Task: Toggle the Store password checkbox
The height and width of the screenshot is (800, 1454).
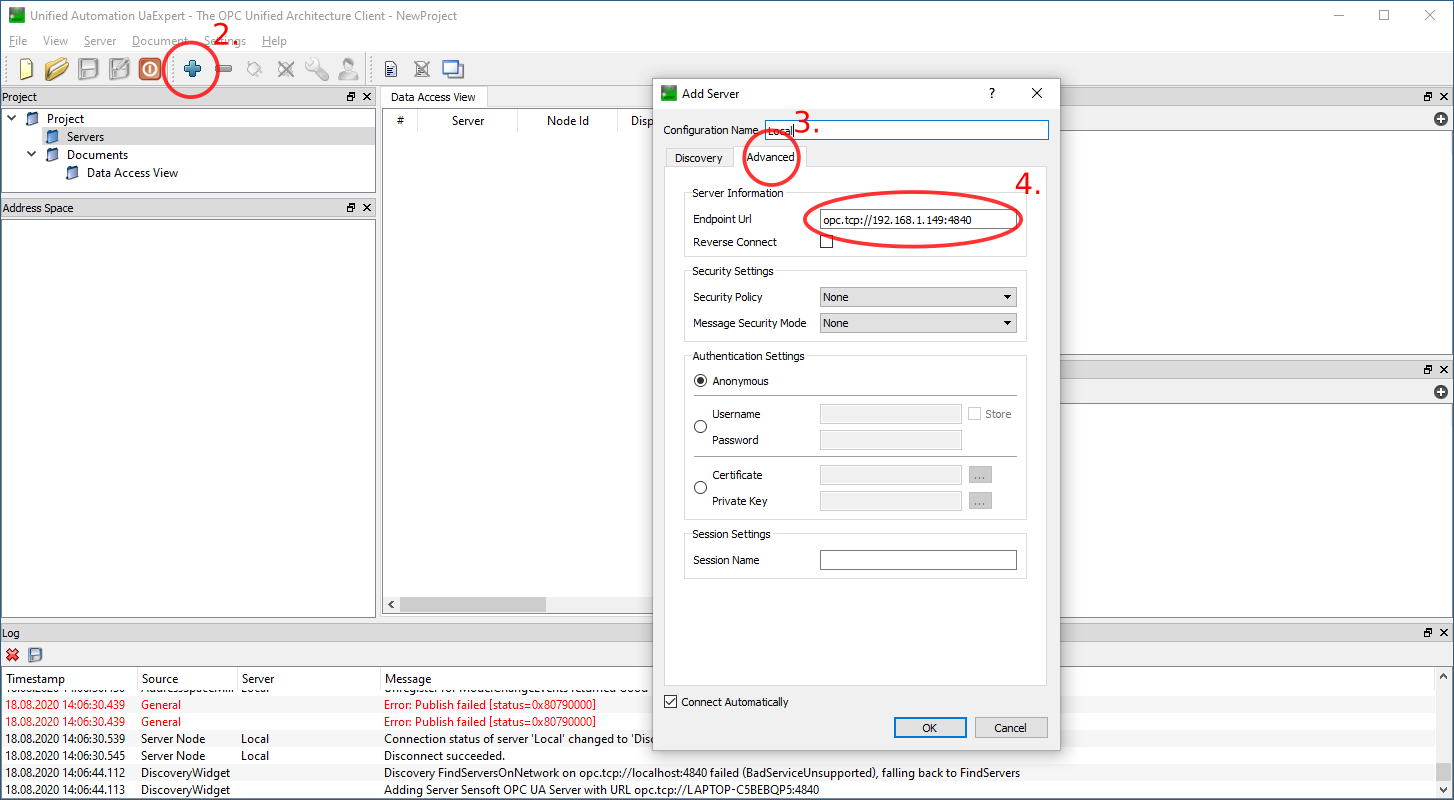Action: pyautogui.click(x=974, y=414)
